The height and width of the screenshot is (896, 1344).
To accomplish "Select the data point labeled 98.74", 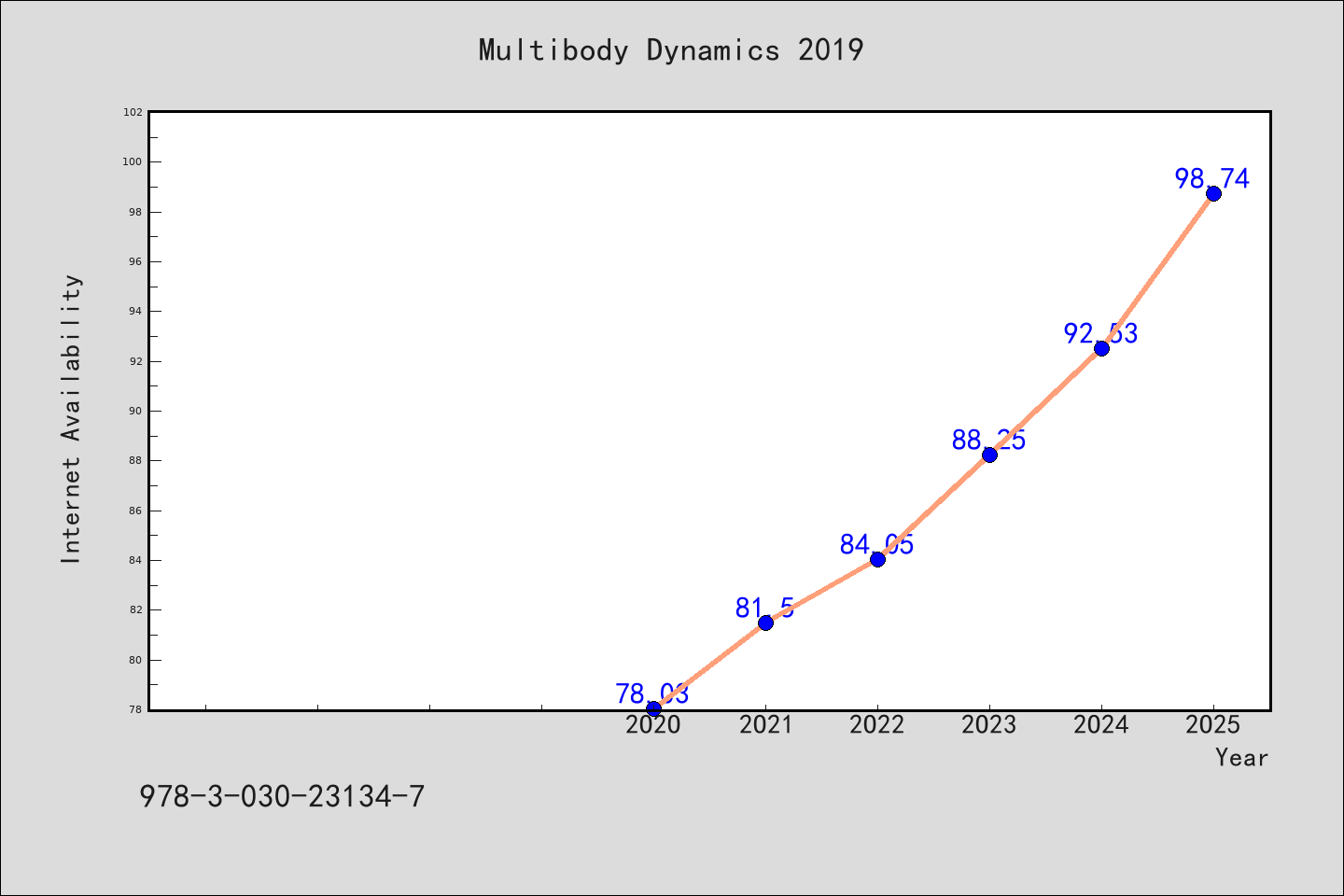I will click(1213, 194).
